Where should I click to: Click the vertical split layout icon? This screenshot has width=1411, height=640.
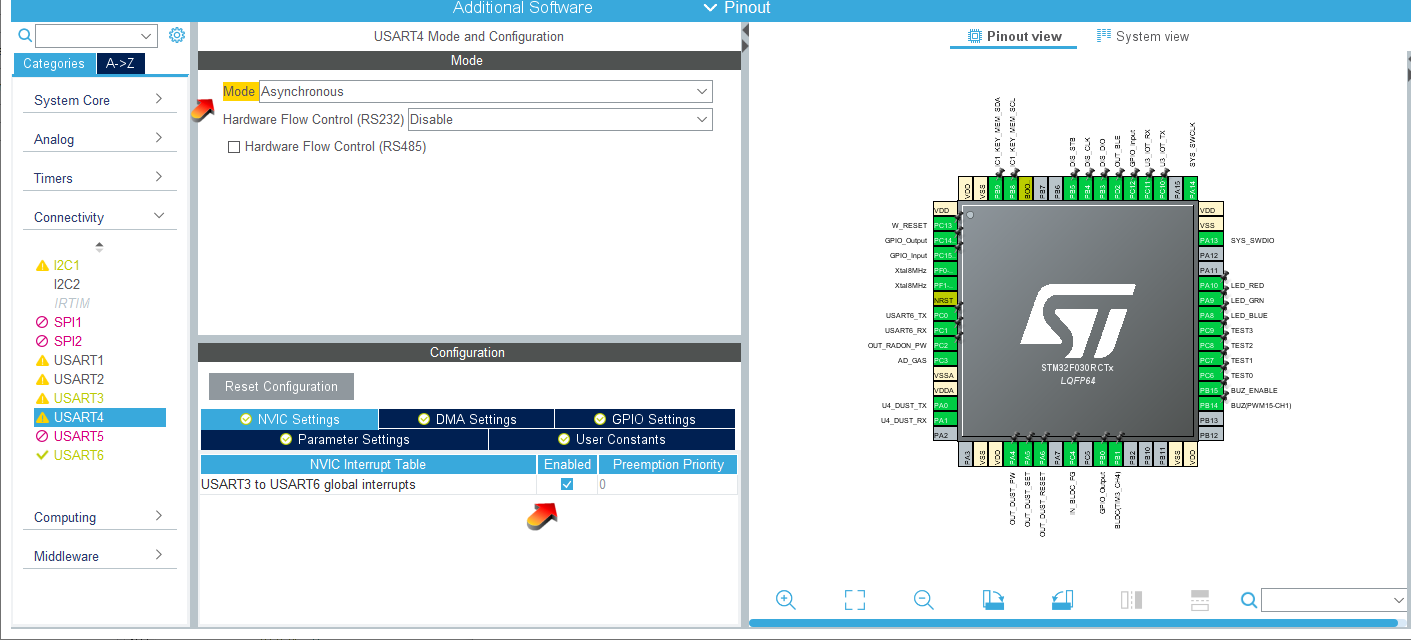pos(1131,599)
